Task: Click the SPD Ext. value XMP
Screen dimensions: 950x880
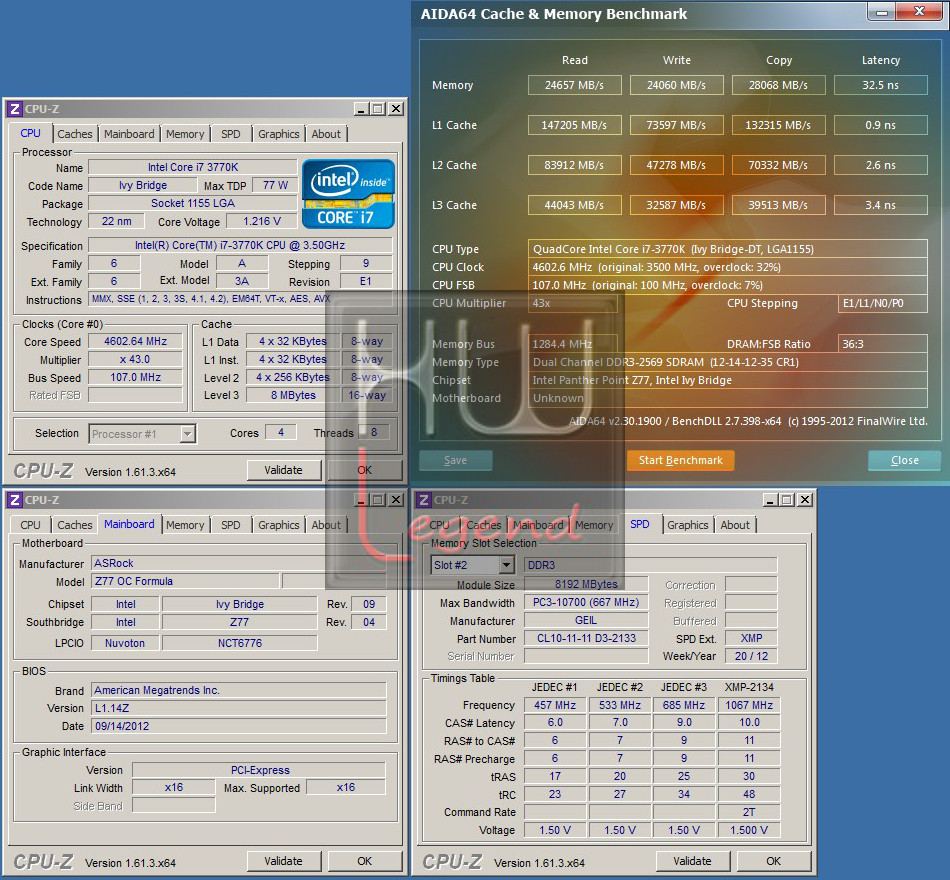Action: click(751, 638)
